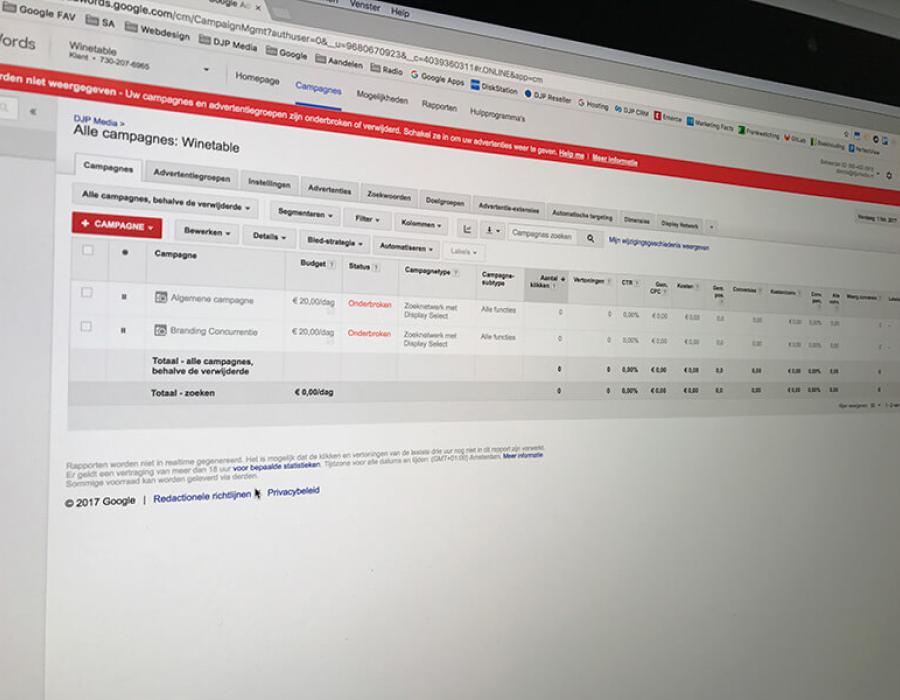The image size is (900, 700).
Task: Open the Radio bookmark folder
Action: coord(386,69)
